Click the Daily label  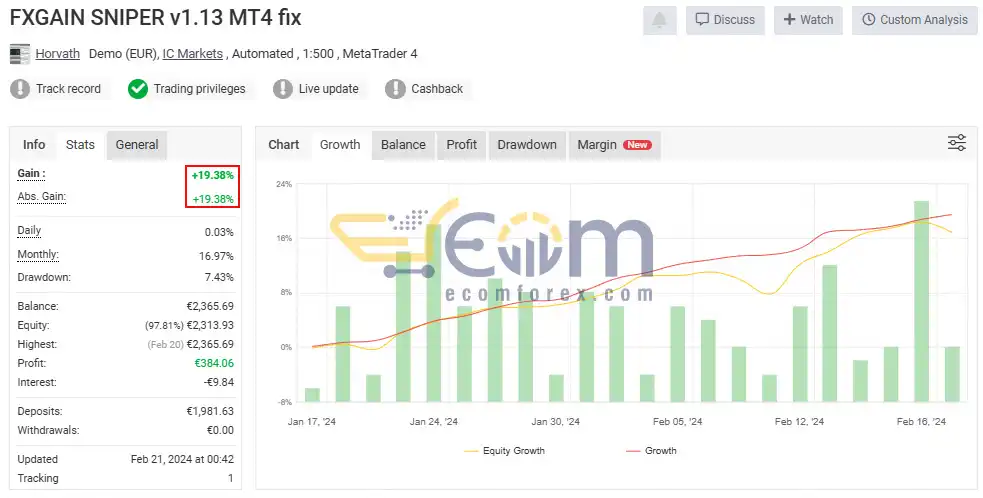pyautogui.click(x=29, y=231)
